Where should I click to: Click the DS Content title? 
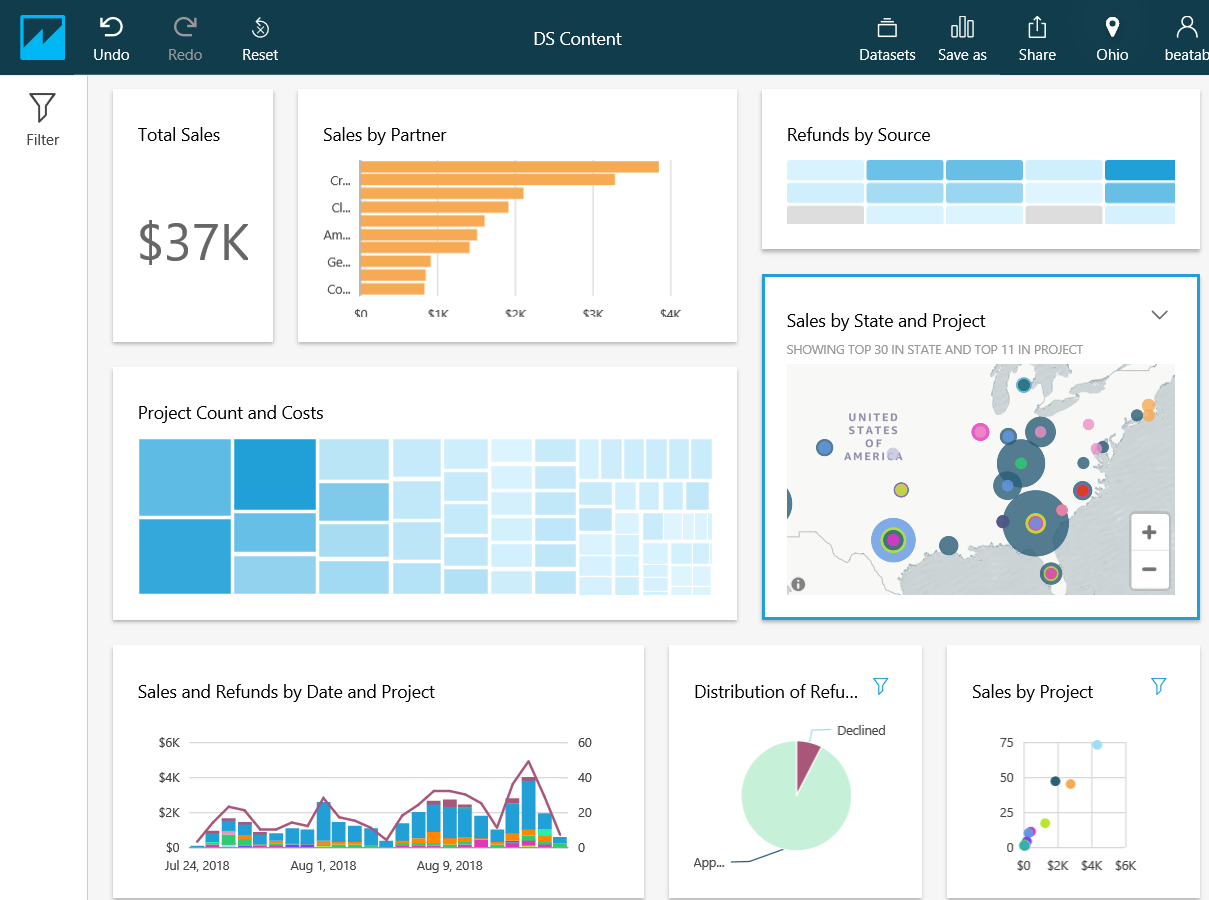click(x=577, y=39)
